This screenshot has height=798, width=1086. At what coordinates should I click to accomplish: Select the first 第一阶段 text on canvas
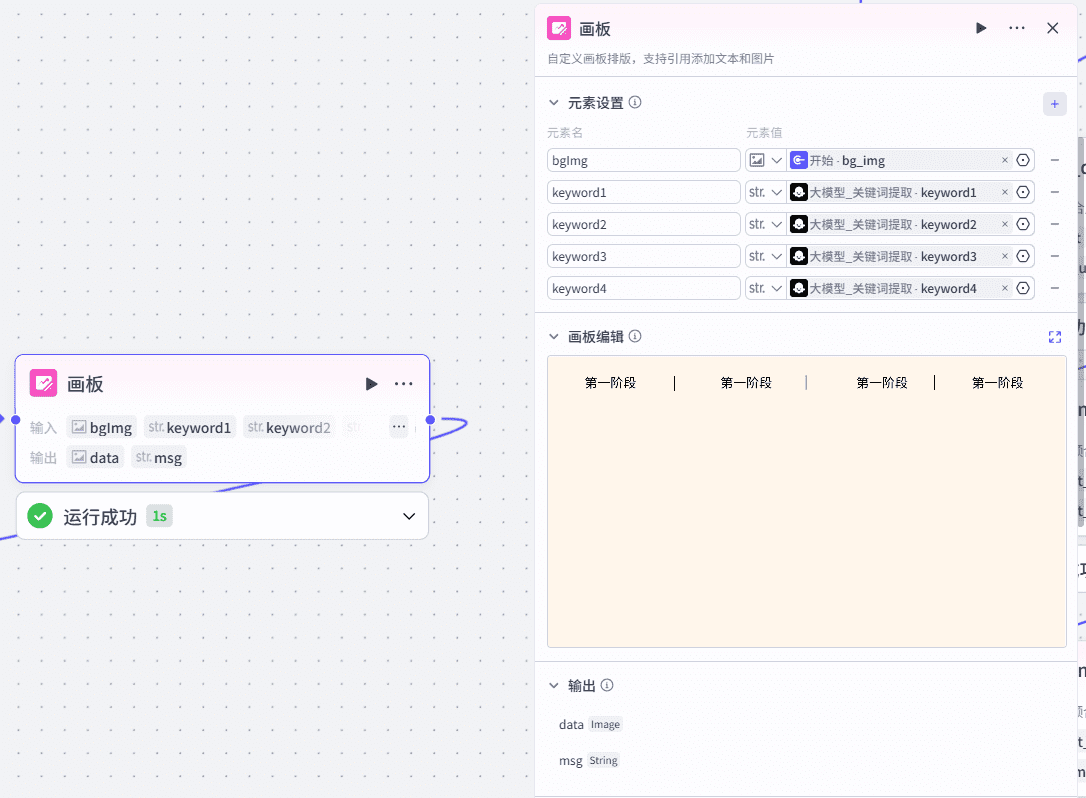tap(610, 383)
